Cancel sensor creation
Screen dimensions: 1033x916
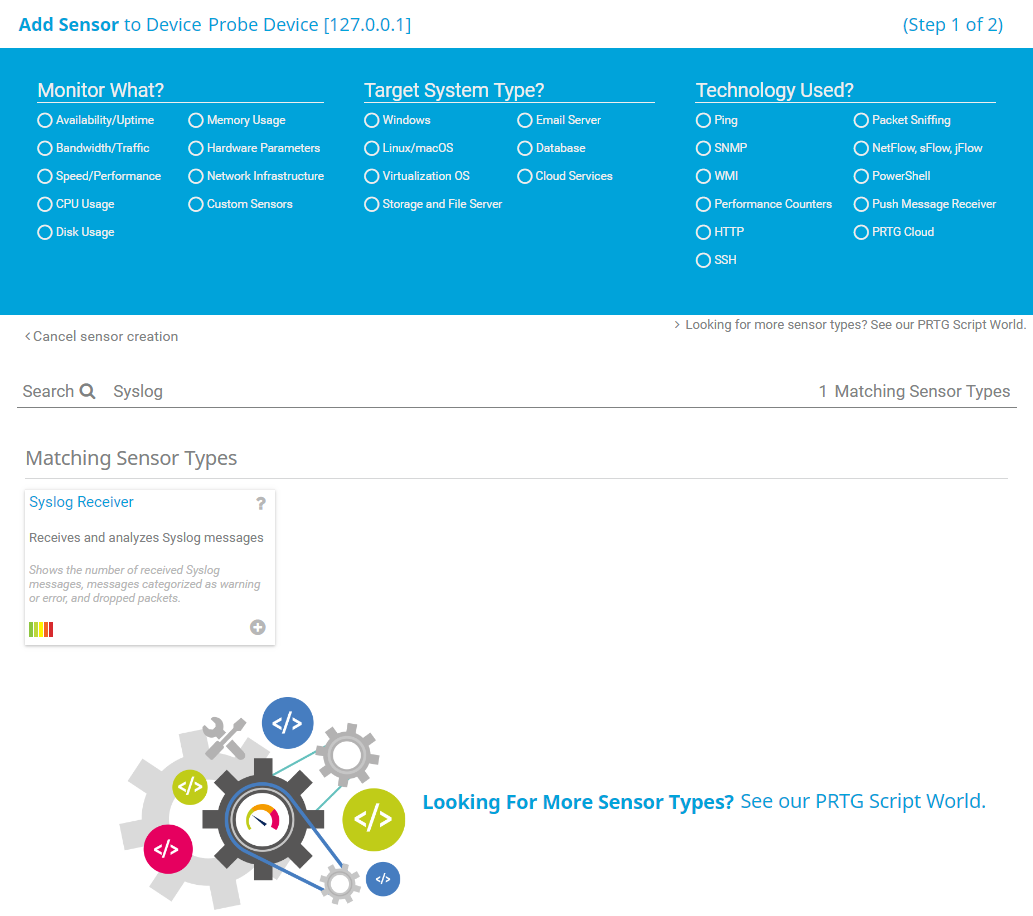click(102, 337)
